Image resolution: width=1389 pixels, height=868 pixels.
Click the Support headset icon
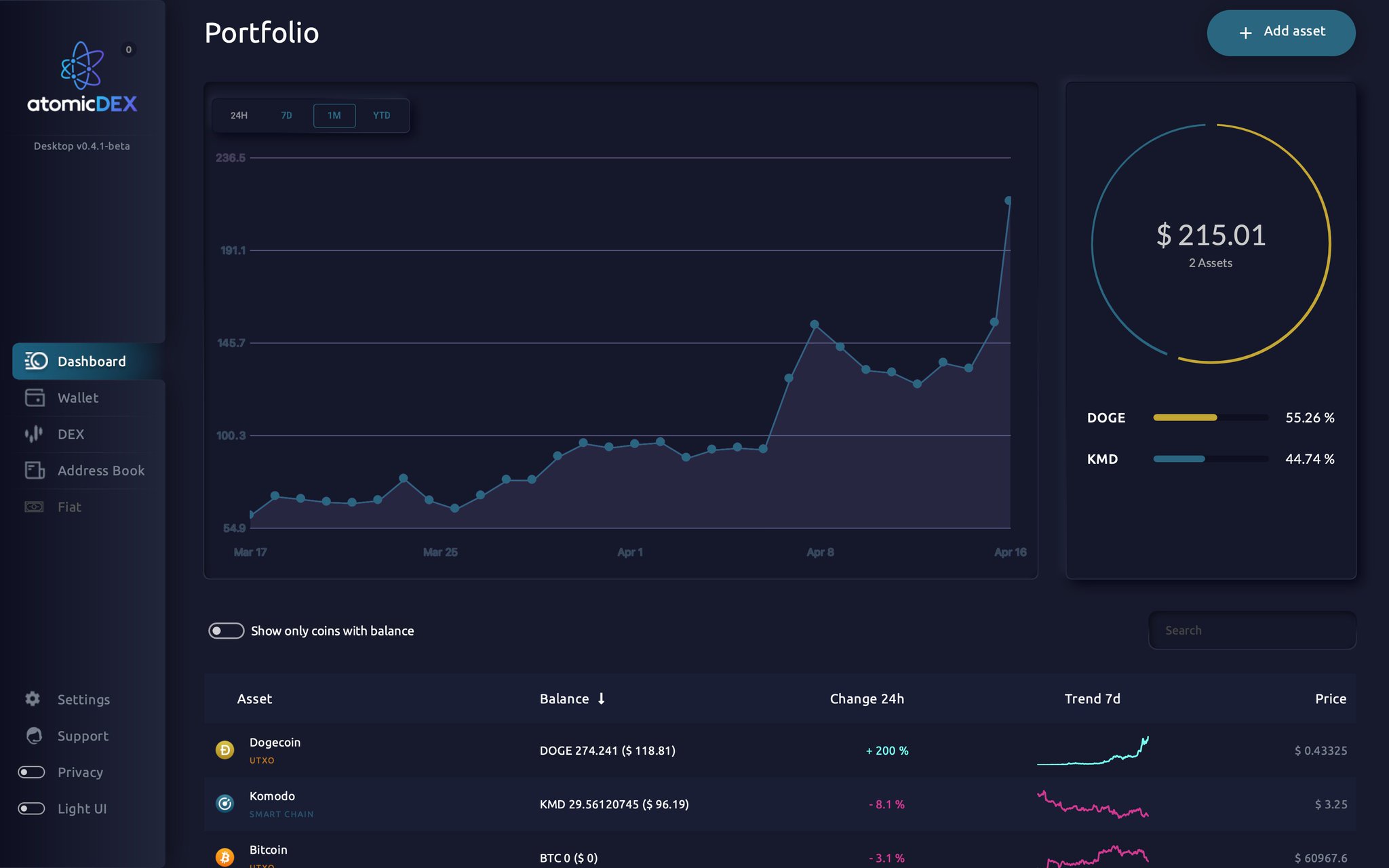(34, 735)
